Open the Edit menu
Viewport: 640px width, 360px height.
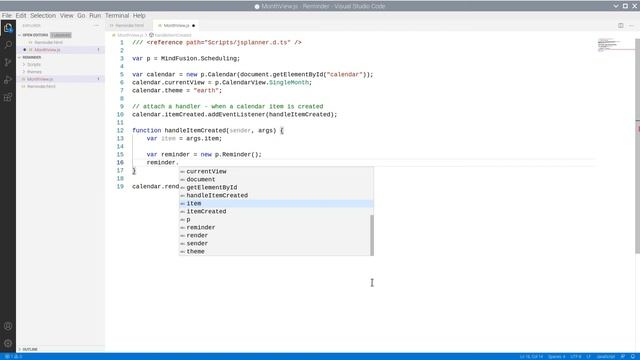[21, 16]
